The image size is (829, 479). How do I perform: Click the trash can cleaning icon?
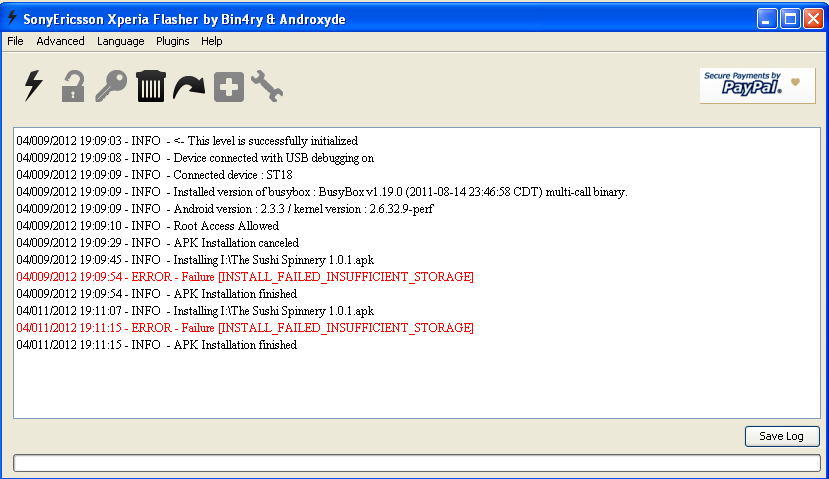151,86
